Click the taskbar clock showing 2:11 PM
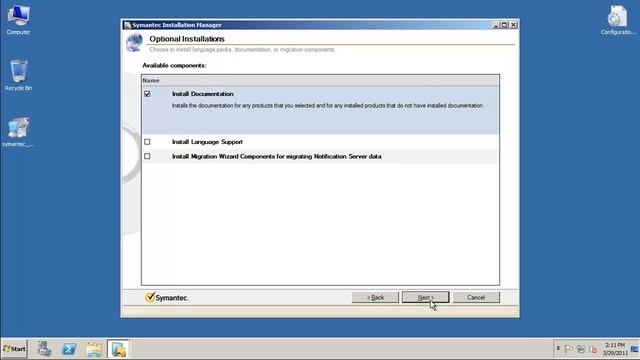This screenshot has height=360, width=640. click(x=615, y=349)
